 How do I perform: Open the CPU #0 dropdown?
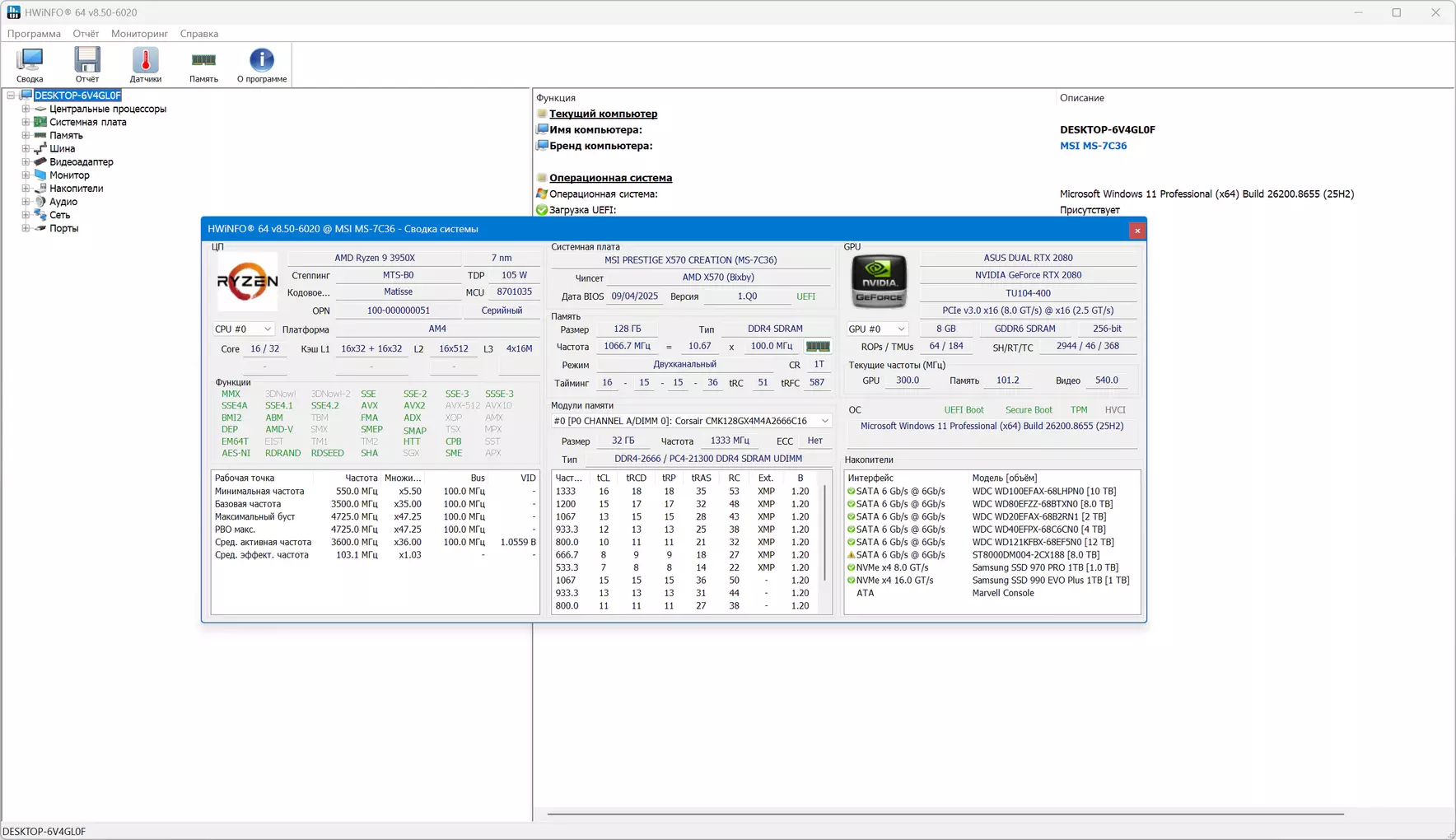(x=243, y=329)
